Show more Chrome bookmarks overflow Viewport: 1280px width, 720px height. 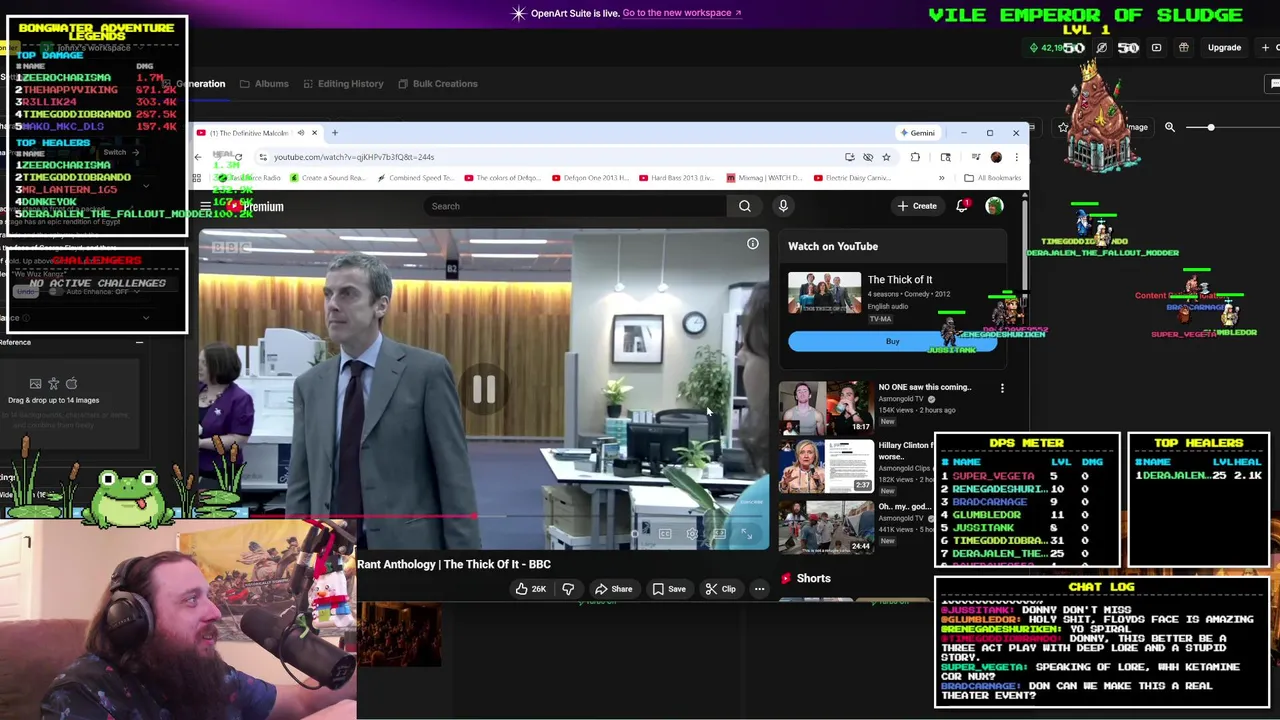coord(941,178)
